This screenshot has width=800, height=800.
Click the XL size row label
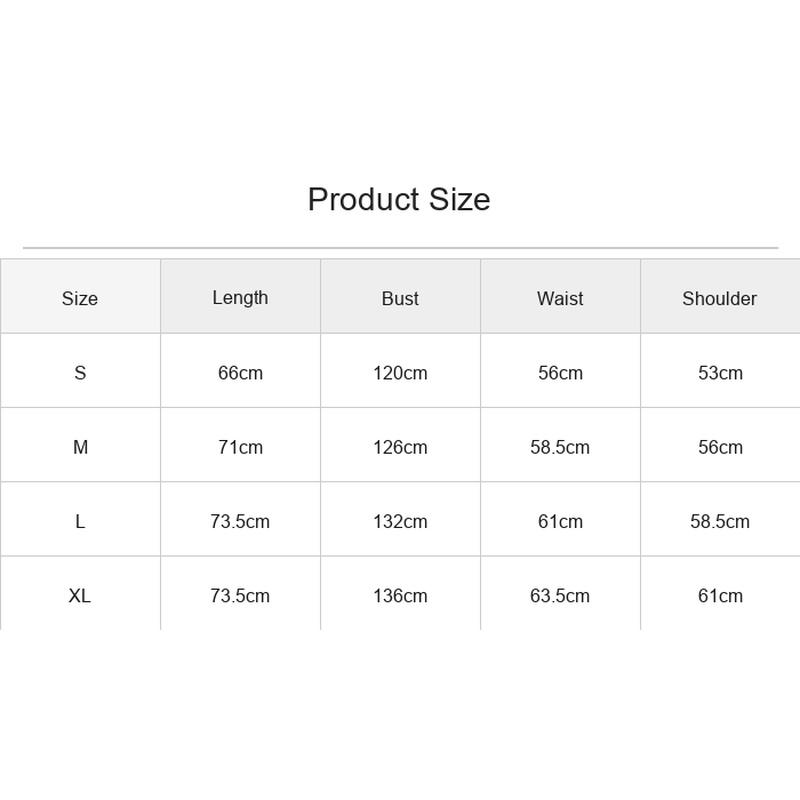tap(80, 596)
